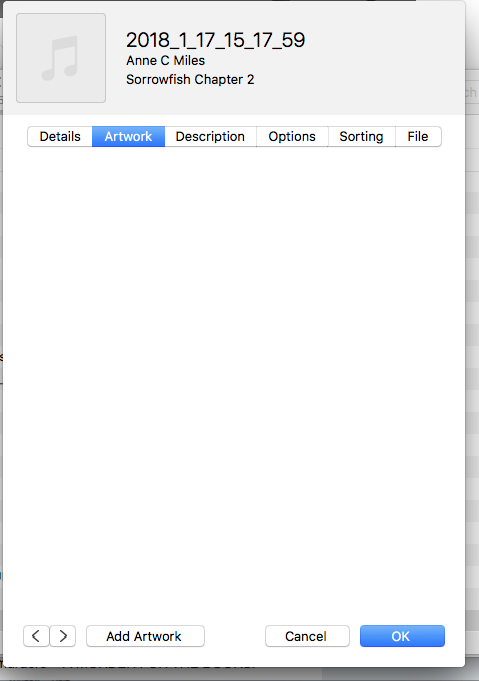
Task: Show the File tab
Action: pyautogui.click(x=418, y=136)
